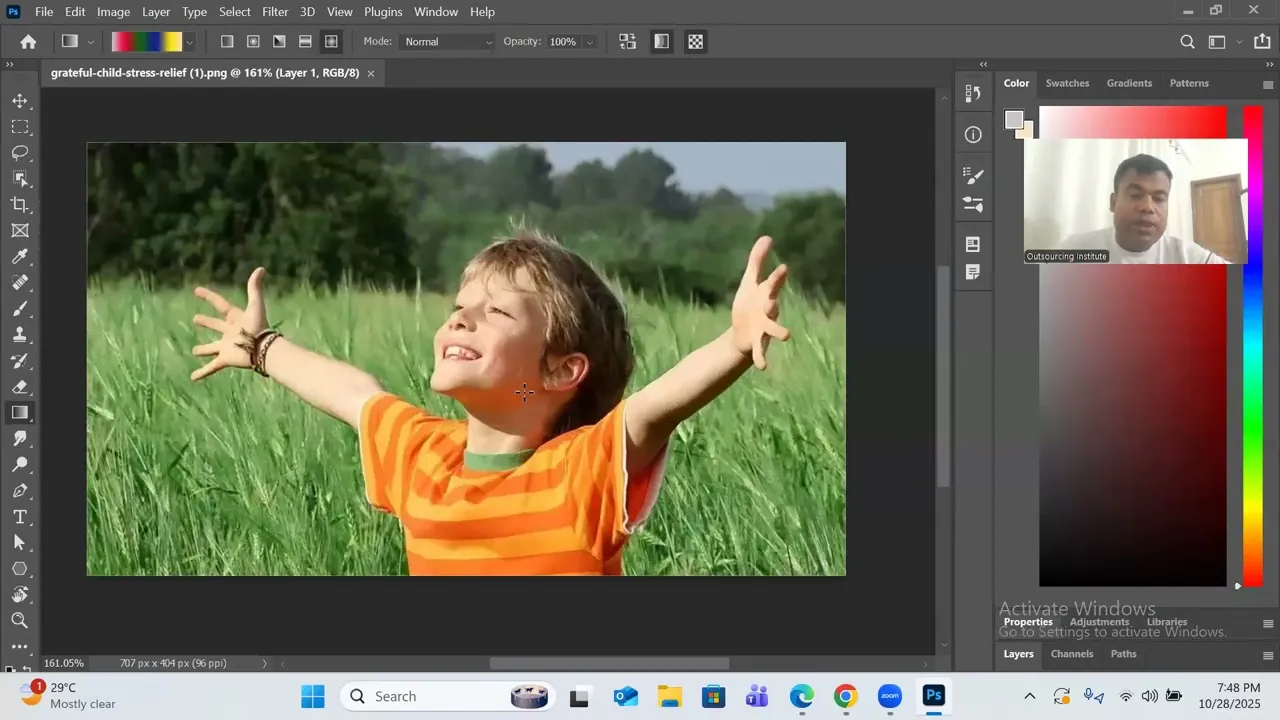Select the Move tool

(x=20, y=101)
